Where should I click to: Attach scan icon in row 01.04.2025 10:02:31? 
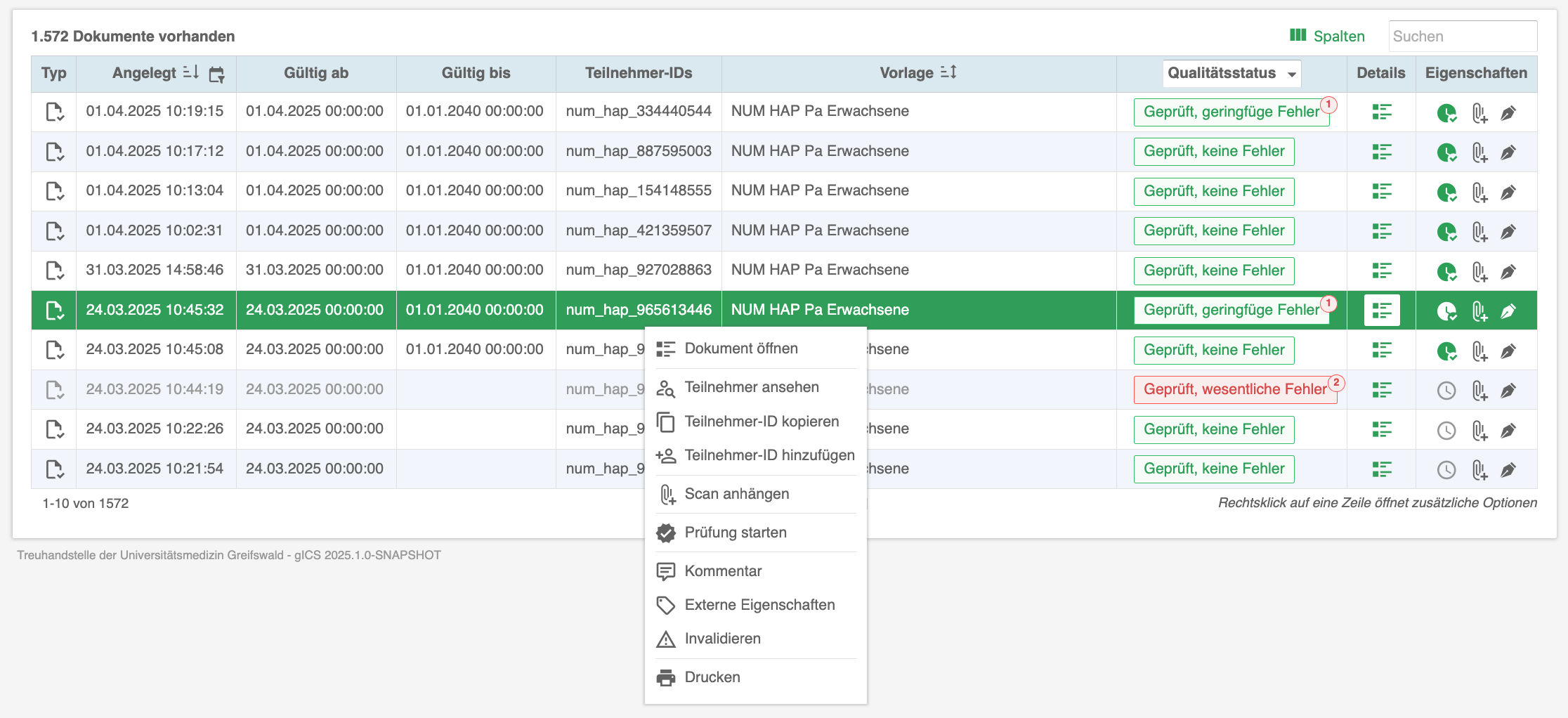pos(1479,232)
